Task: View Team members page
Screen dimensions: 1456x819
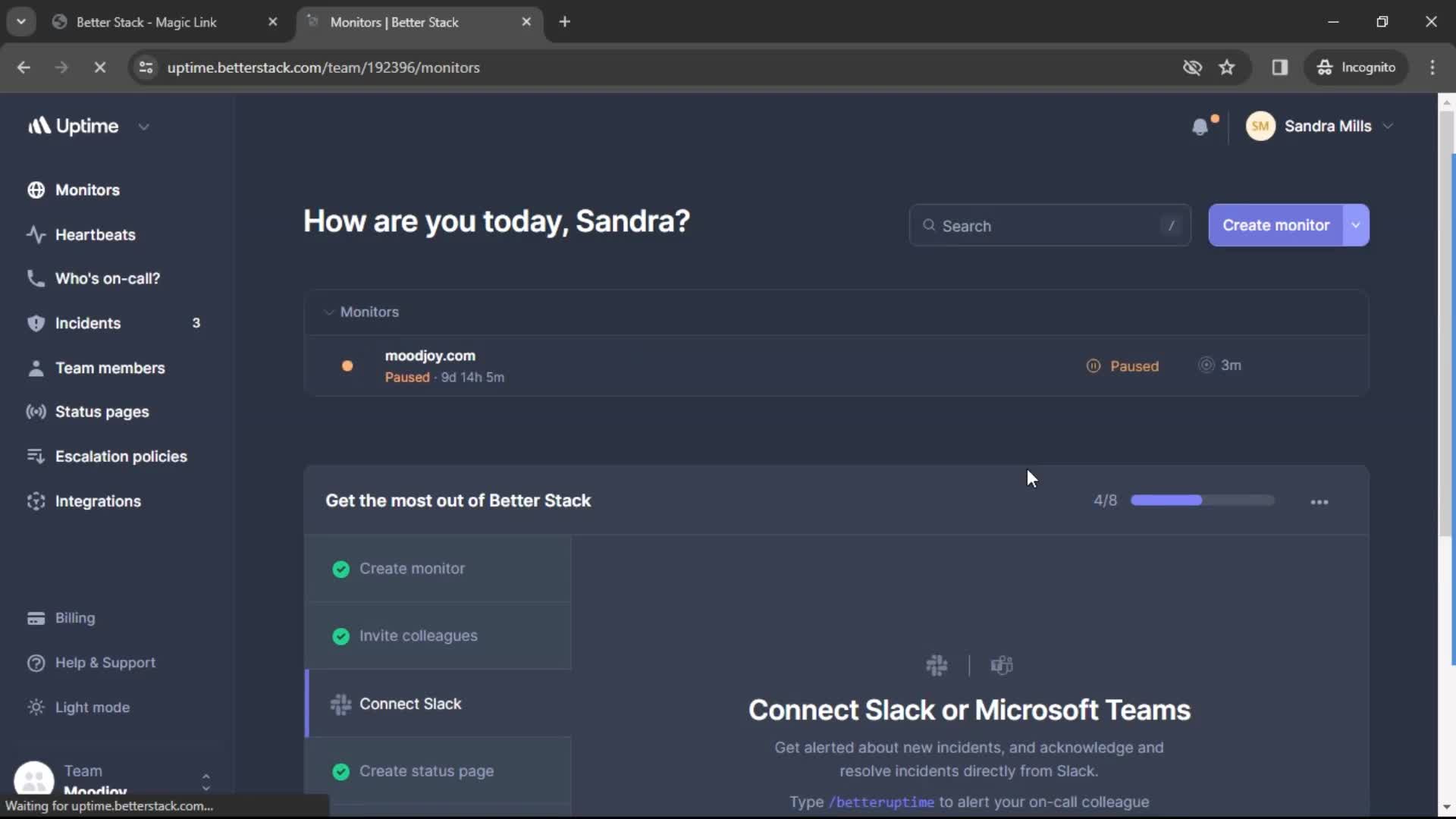Action: tap(109, 369)
